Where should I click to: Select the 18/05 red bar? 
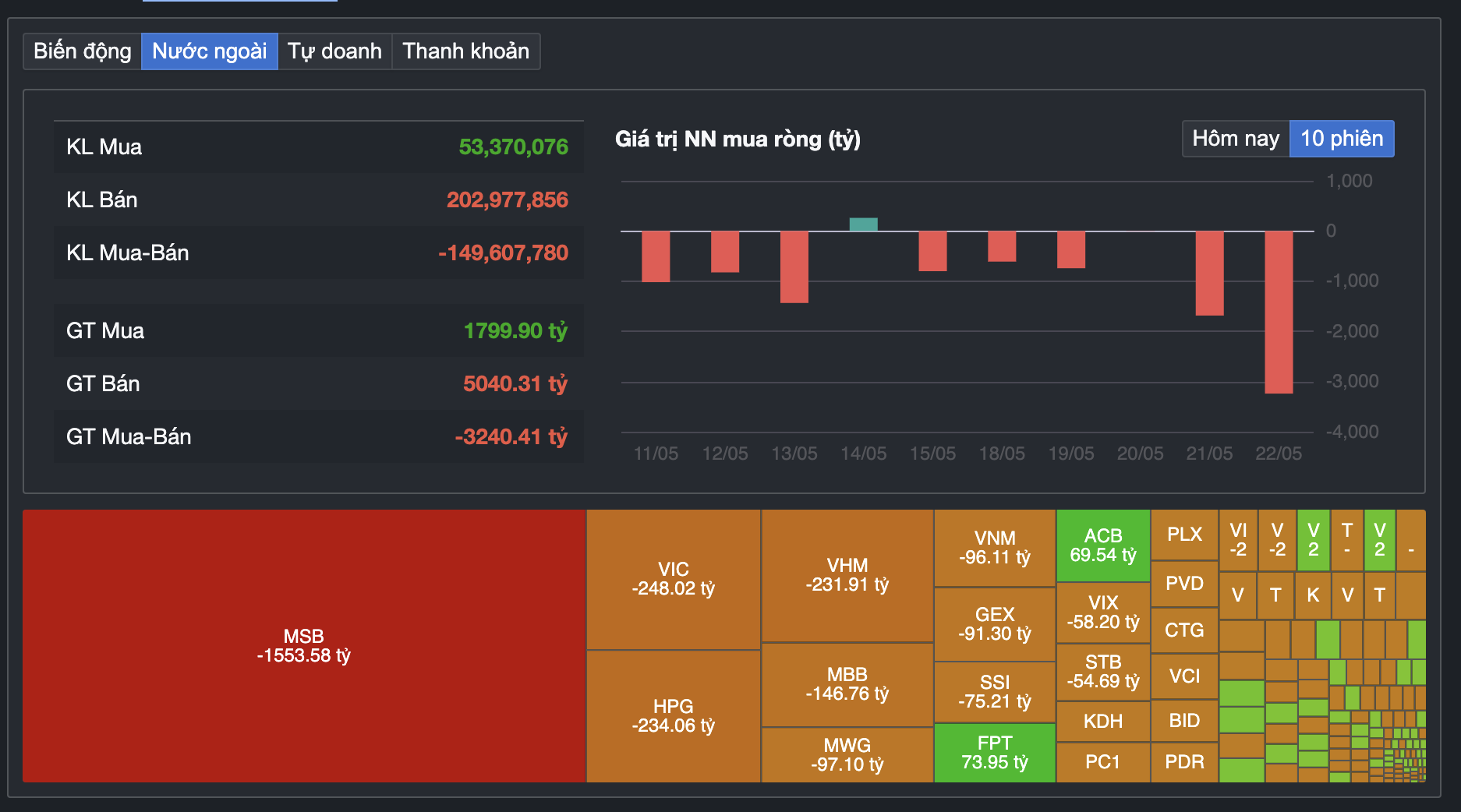[x=1002, y=246]
